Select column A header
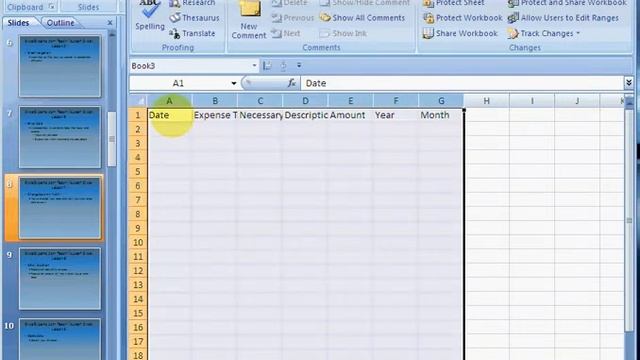Image resolution: width=640 pixels, height=360 pixels. tap(169, 100)
